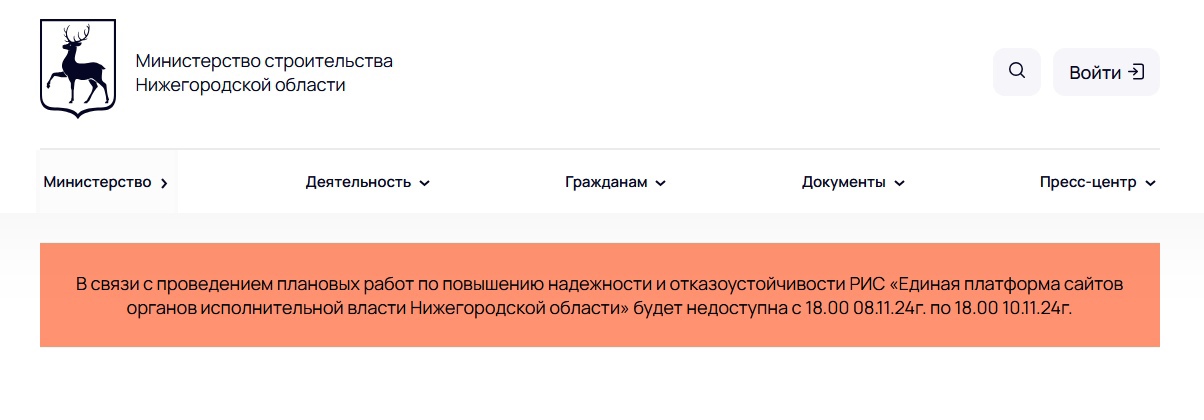Select the Документы menu label
The height and width of the screenshot is (420, 1204).
[x=844, y=182]
